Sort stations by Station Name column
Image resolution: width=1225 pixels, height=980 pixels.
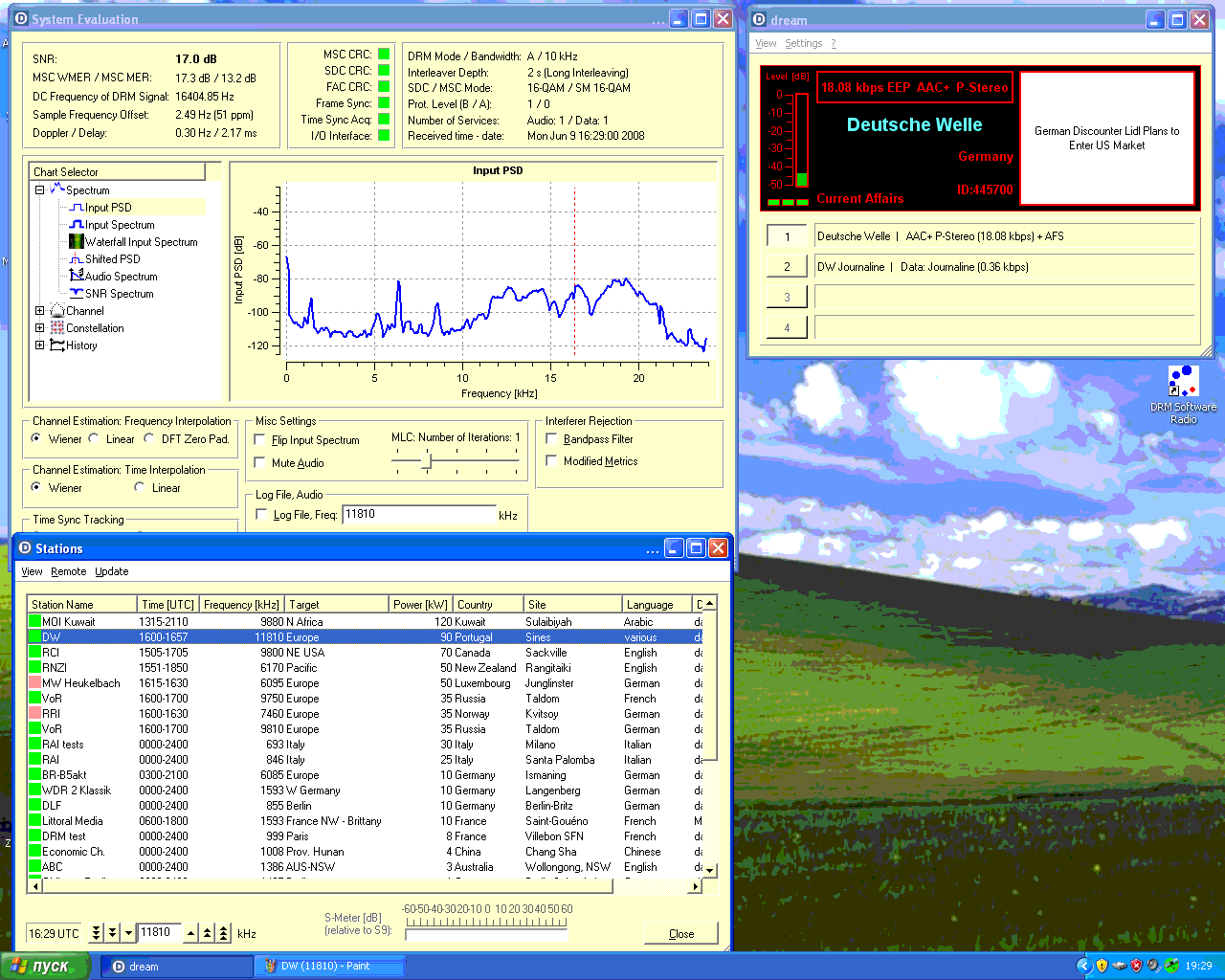[x=83, y=604]
